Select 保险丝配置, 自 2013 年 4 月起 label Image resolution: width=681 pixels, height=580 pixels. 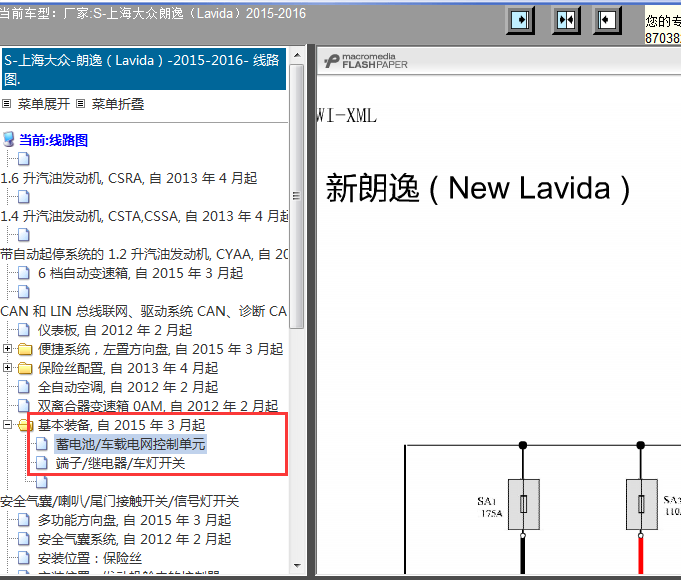128,368
